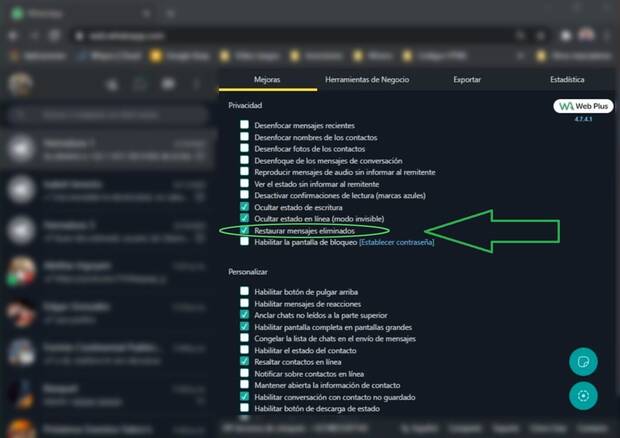Uncheck Restaurar mensajes eliminados

point(244,230)
